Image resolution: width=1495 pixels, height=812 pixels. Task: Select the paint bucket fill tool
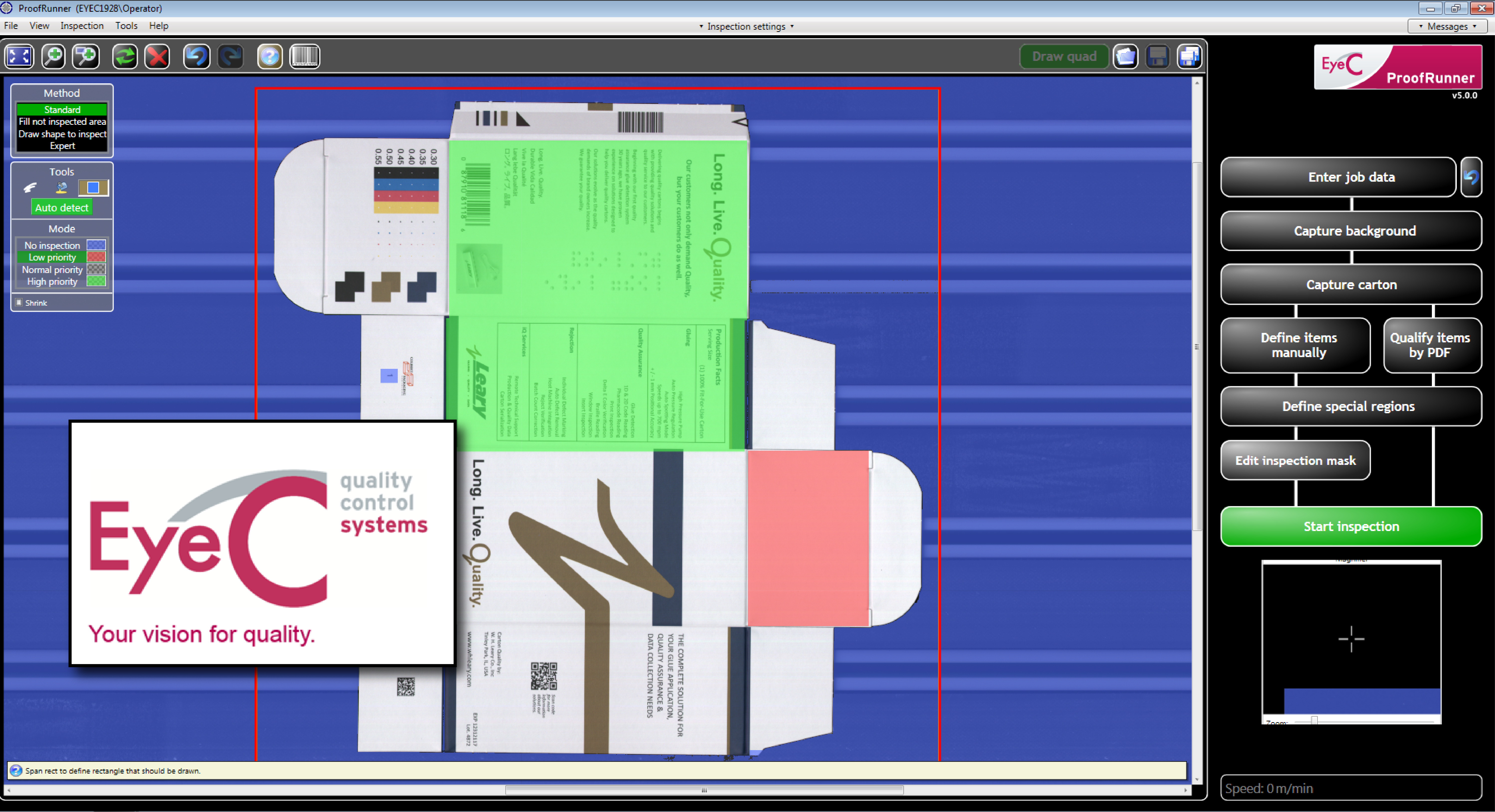point(62,187)
